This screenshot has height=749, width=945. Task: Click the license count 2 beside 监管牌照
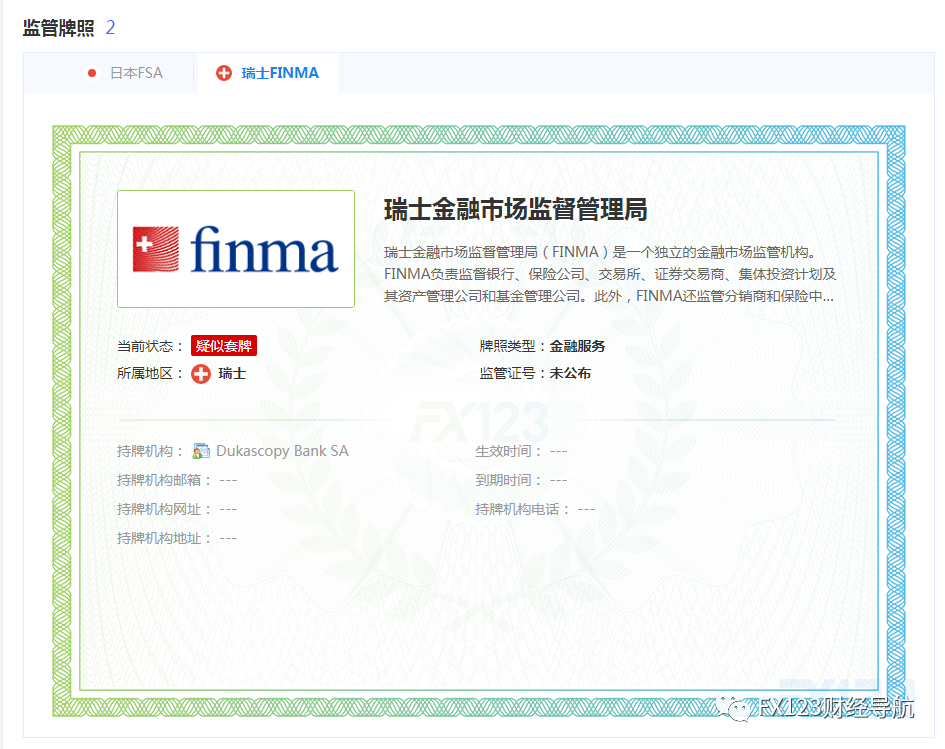pyautogui.click(x=110, y=27)
